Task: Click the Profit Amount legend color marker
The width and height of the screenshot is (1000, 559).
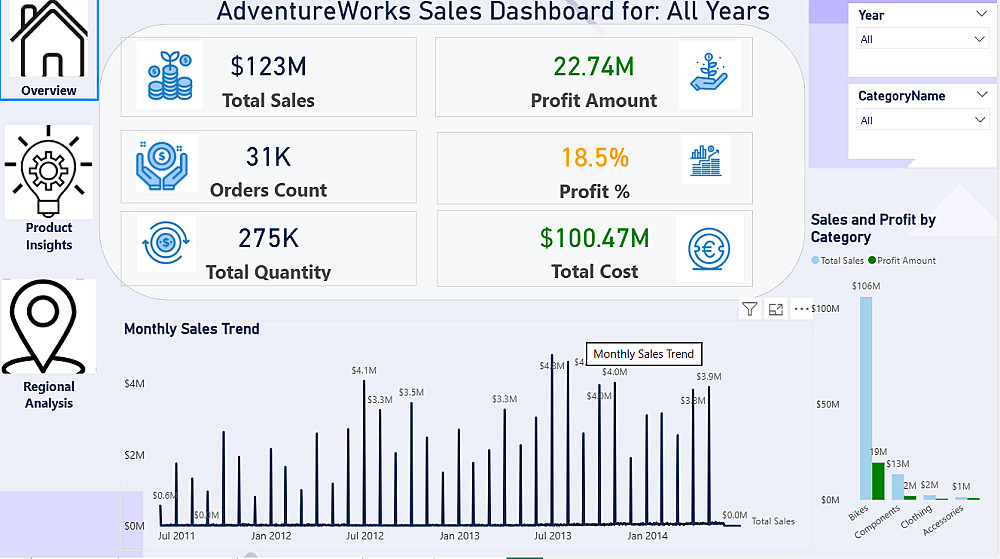Action: pyautogui.click(x=872, y=261)
